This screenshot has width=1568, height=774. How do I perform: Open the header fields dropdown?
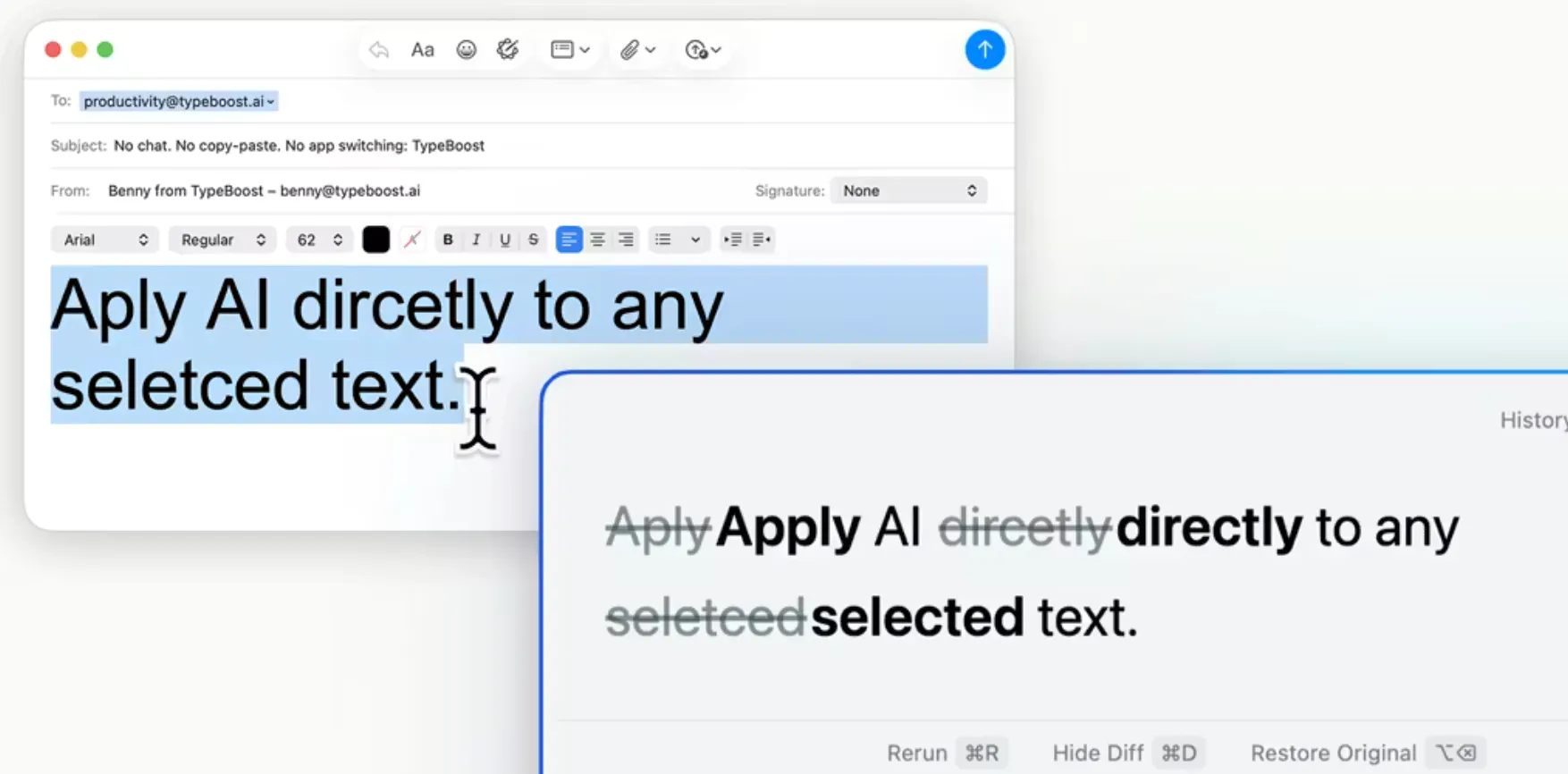tap(570, 50)
